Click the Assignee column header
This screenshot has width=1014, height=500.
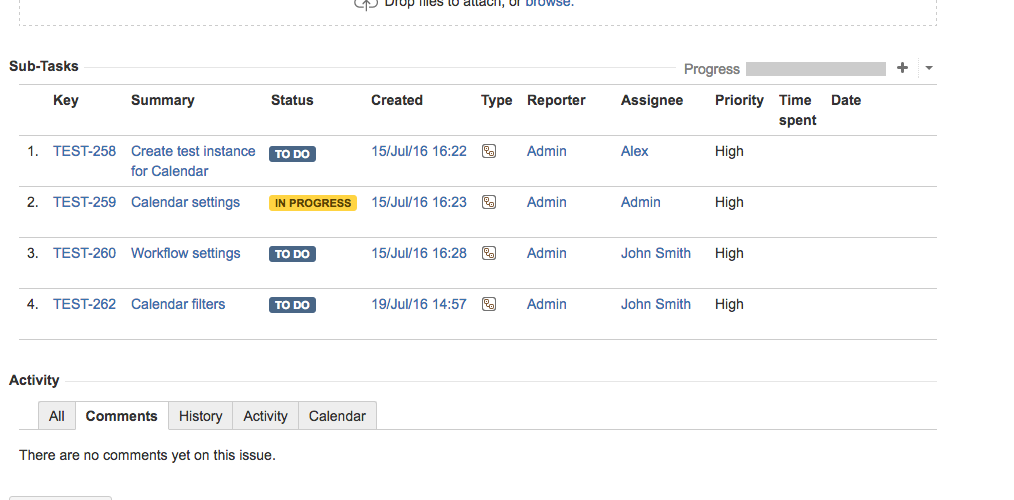(x=652, y=100)
